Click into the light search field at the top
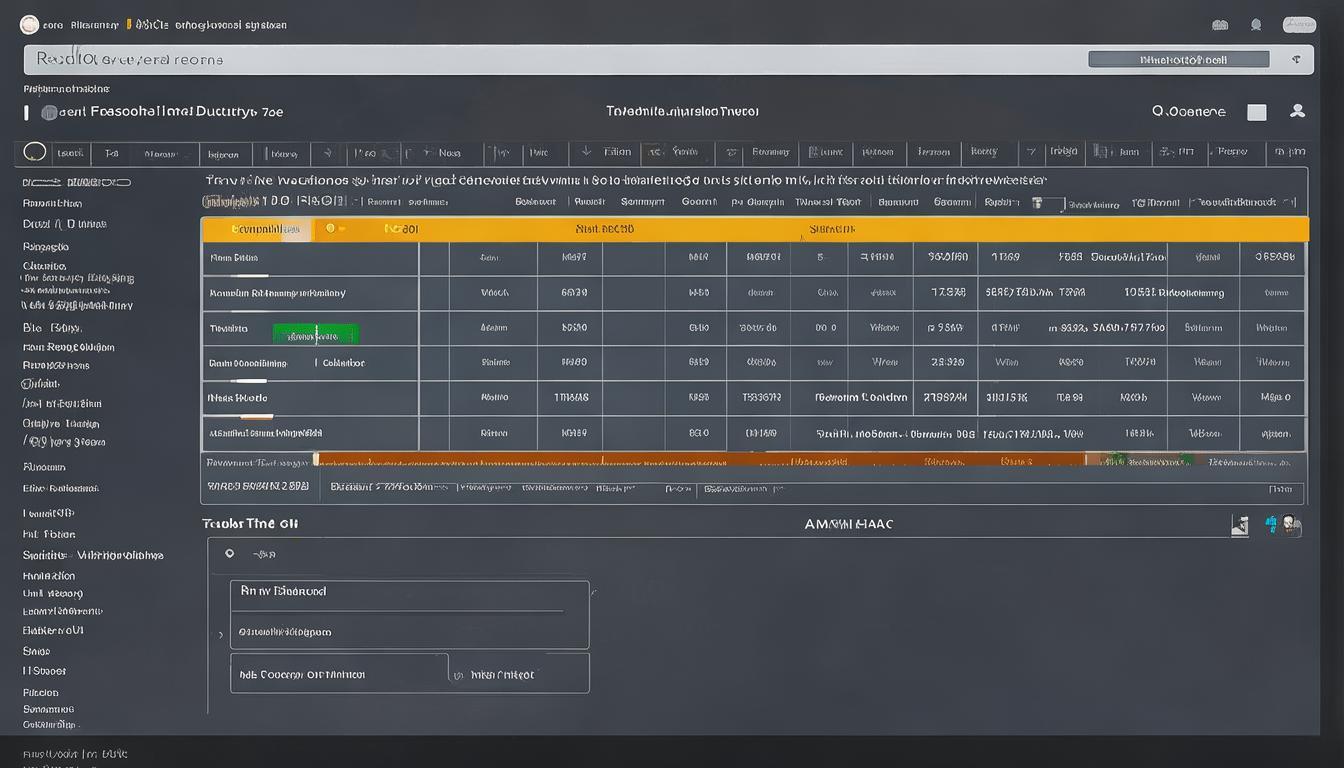This screenshot has width=1344, height=768. tap(555, 59)
